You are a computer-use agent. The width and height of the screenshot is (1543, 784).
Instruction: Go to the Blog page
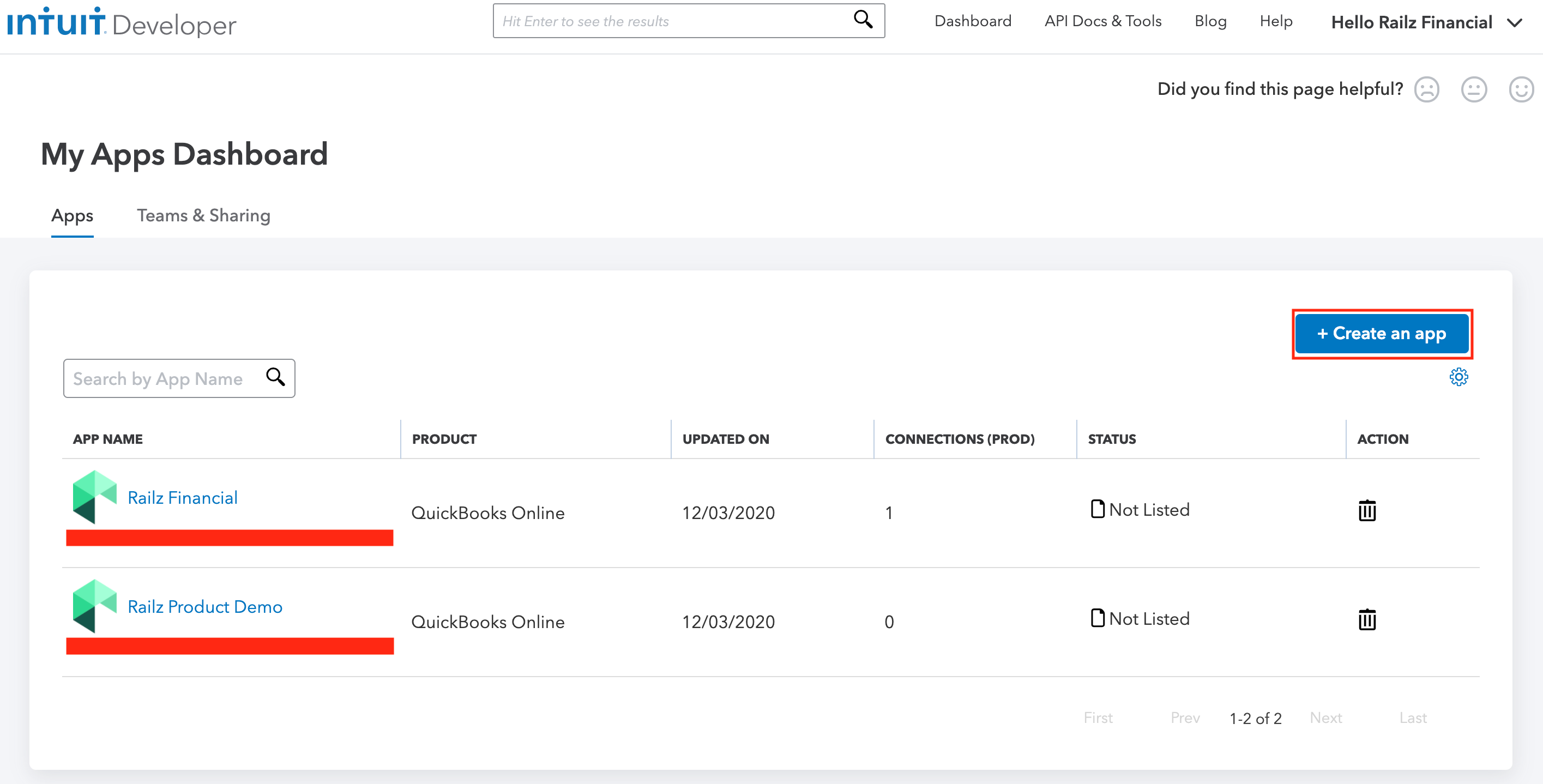[x=1210, y=22]
